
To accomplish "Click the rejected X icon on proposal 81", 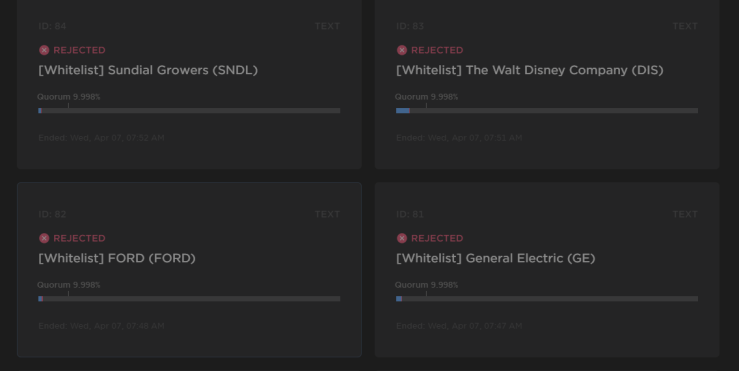I will (x=402, y=238).
